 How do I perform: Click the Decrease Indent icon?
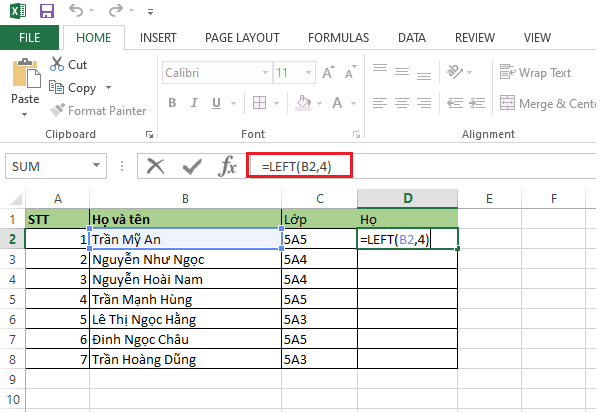coord(455,103)
